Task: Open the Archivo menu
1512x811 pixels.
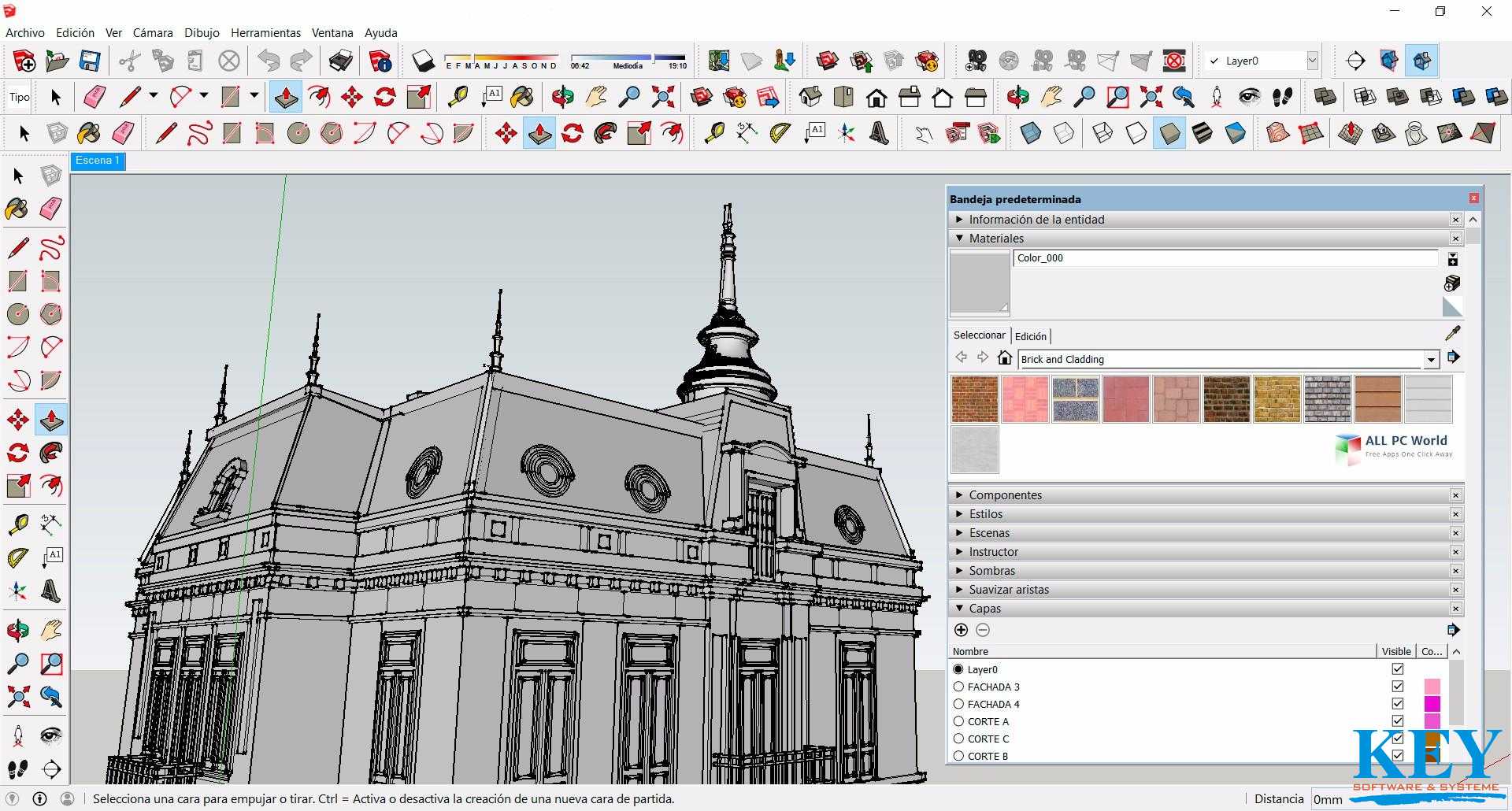Action: [25, 32]
